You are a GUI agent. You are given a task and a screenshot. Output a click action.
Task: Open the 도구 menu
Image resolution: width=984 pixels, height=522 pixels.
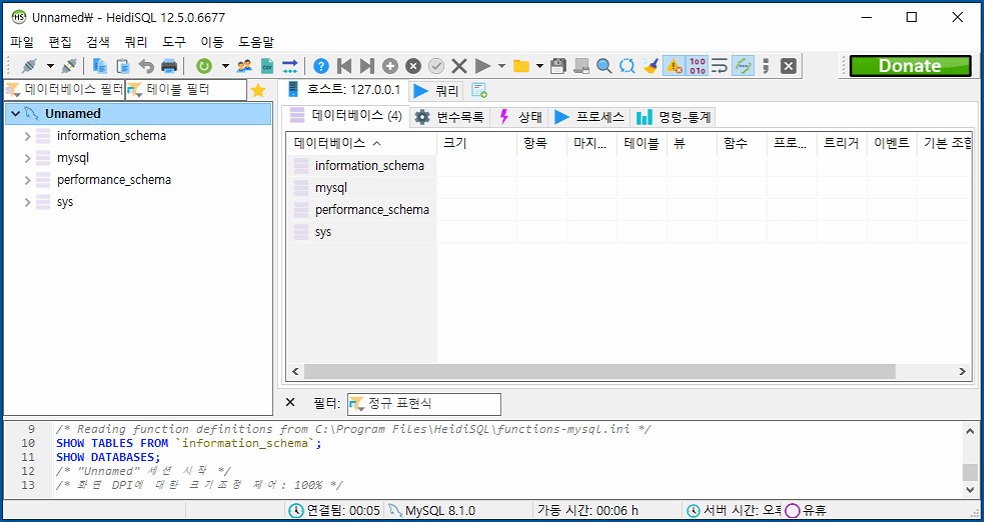tap(174, 42)
